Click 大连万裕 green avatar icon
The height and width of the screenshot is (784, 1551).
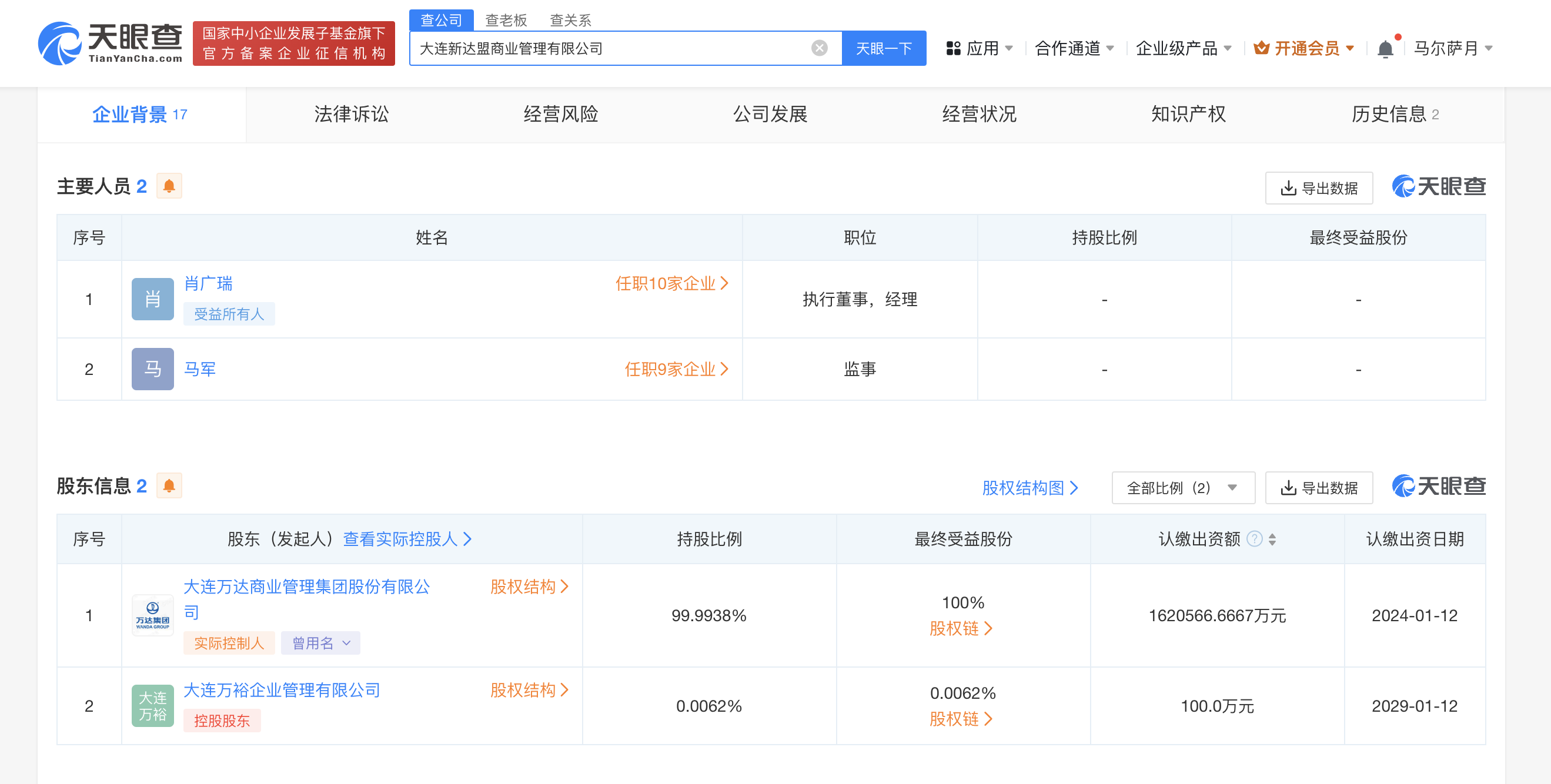tap(152, 706)
